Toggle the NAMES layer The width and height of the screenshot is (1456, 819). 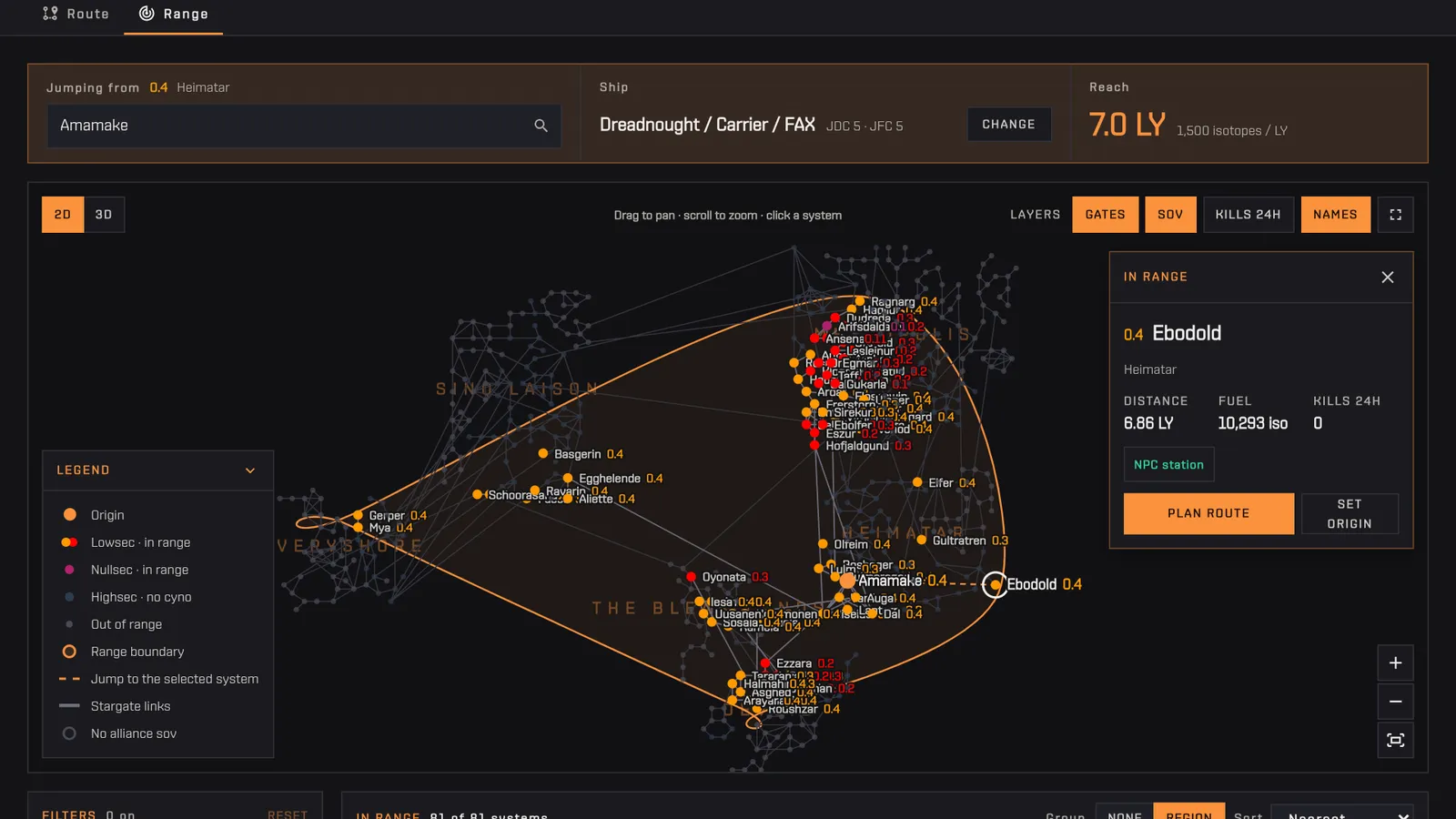click(x=1335, y=215)
